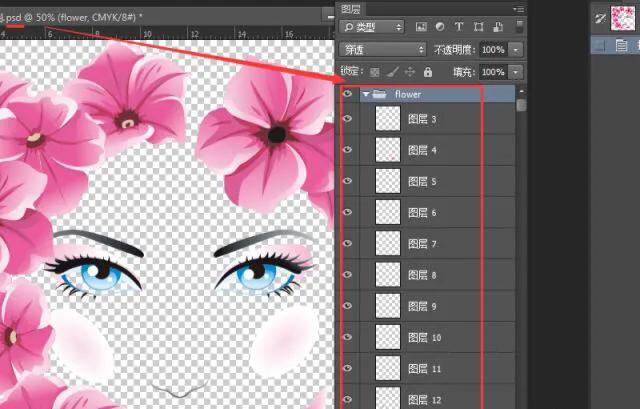Open the 类型 filter type dropdown
Image resolution: width=640 pixels, height=409 pixels.
point(372,26)
